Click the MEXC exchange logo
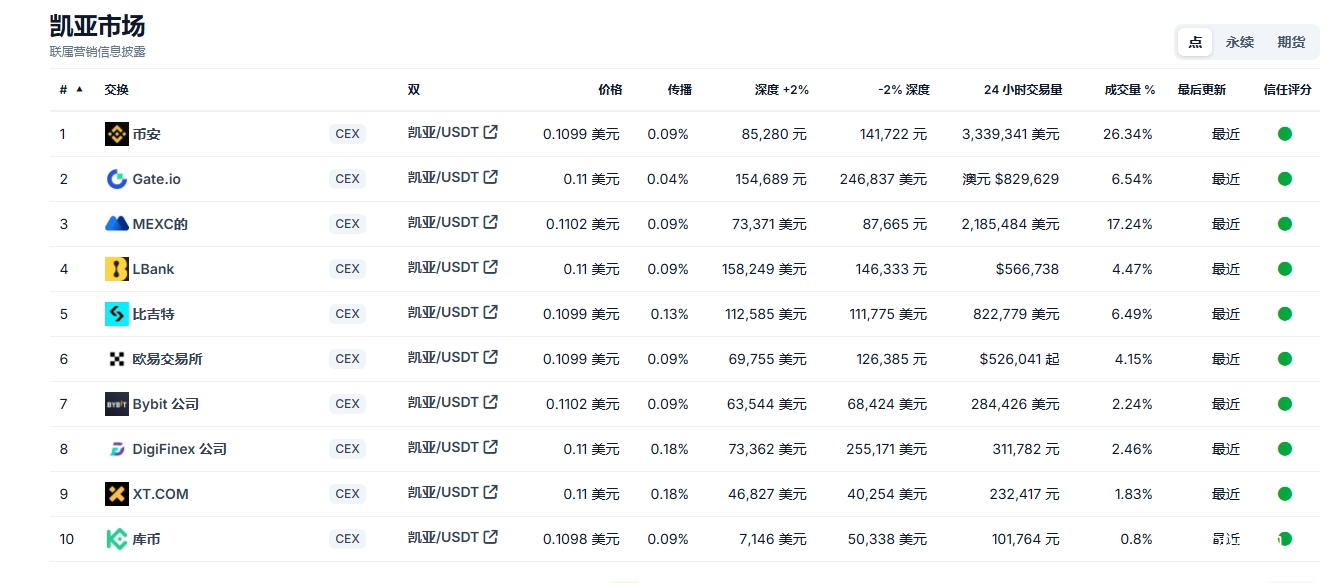1336x583 pixels. (x=117, y=224)
